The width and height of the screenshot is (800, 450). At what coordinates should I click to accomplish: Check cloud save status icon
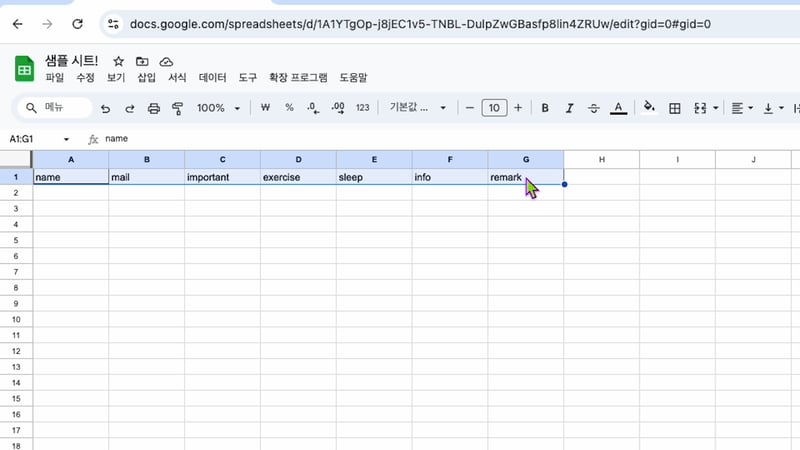point(166,62)
